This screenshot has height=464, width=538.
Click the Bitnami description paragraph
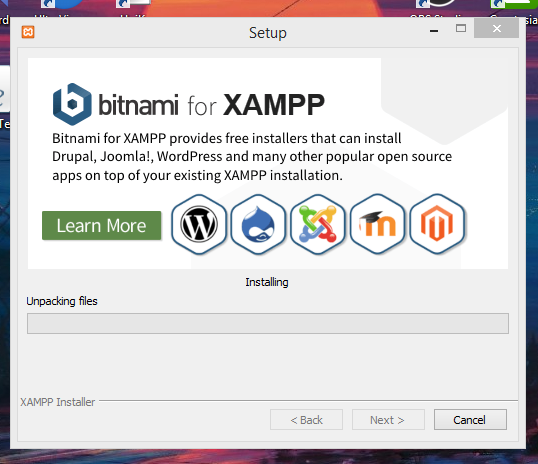tap(252, 157)
